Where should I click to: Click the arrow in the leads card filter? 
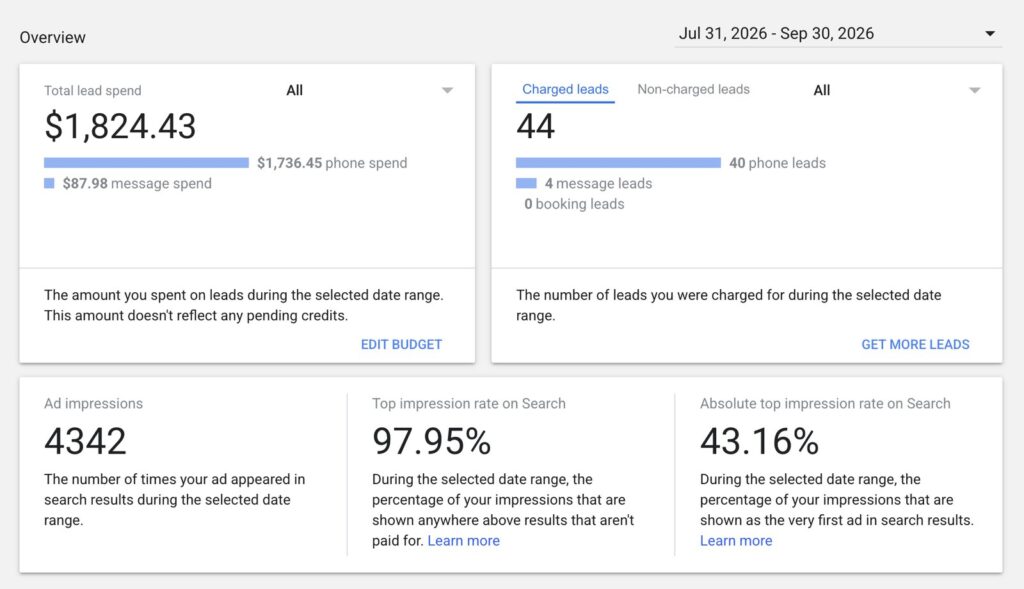point(974,90)
